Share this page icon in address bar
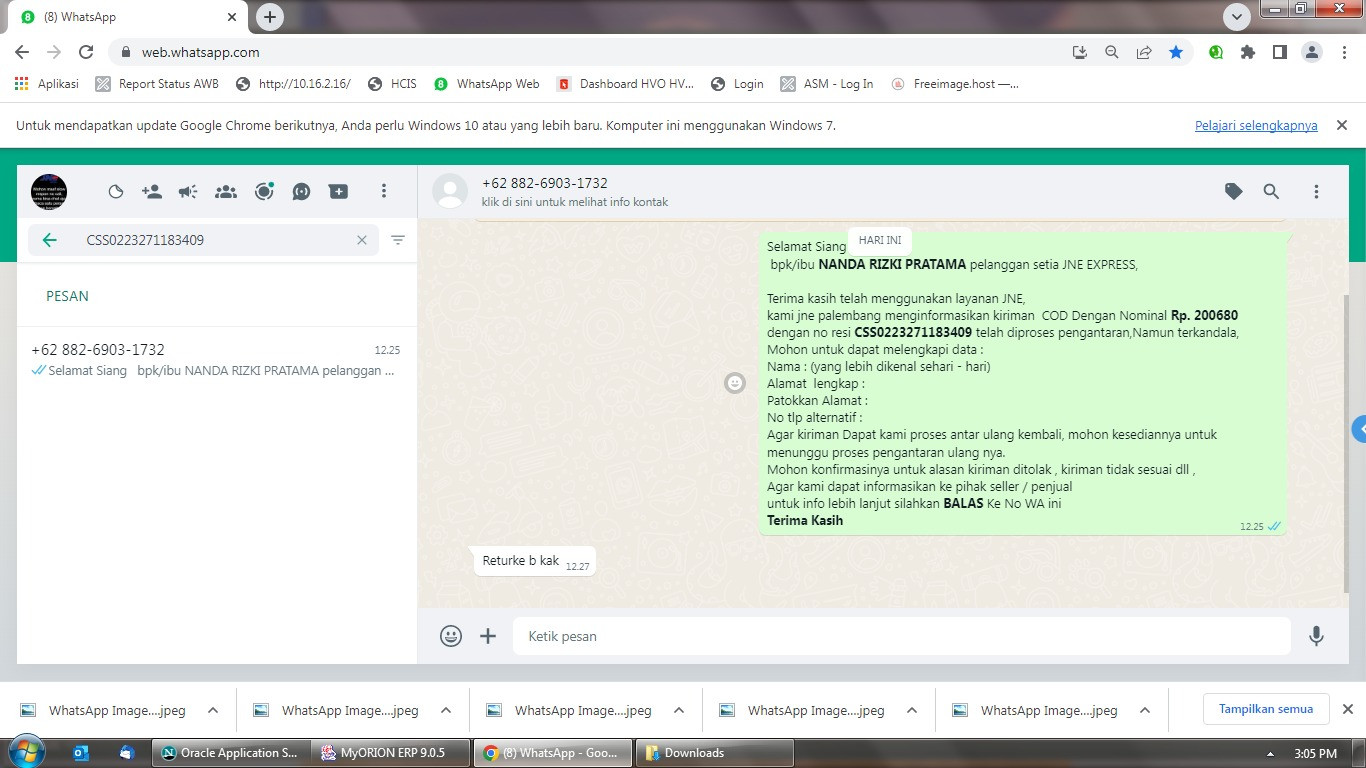This screenshot has height=768, width=1366. (1144, 52)
